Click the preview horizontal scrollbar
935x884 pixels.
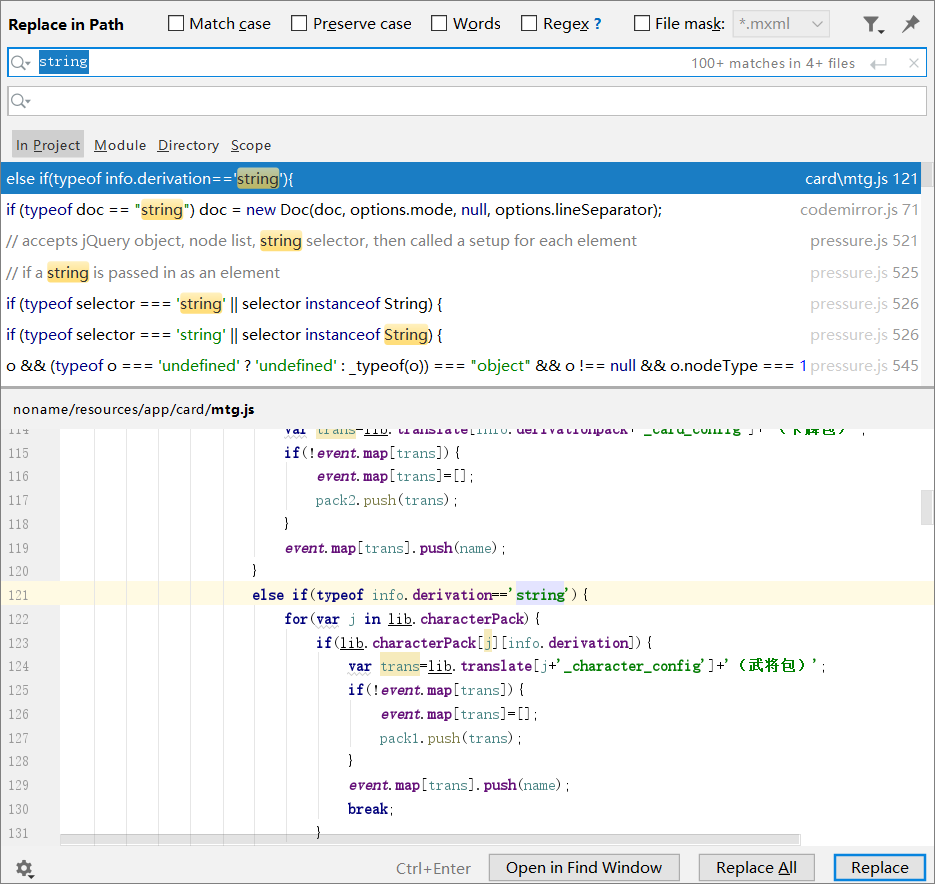[430, 840]
